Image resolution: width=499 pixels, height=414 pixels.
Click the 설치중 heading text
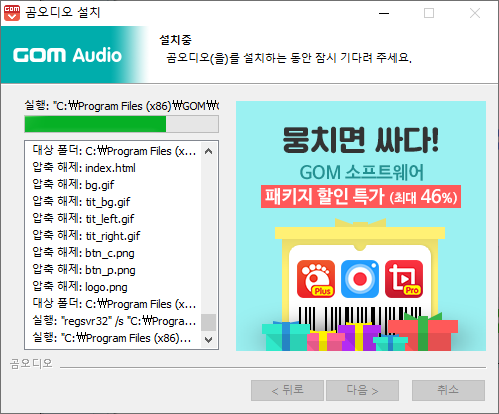(175, 40)
